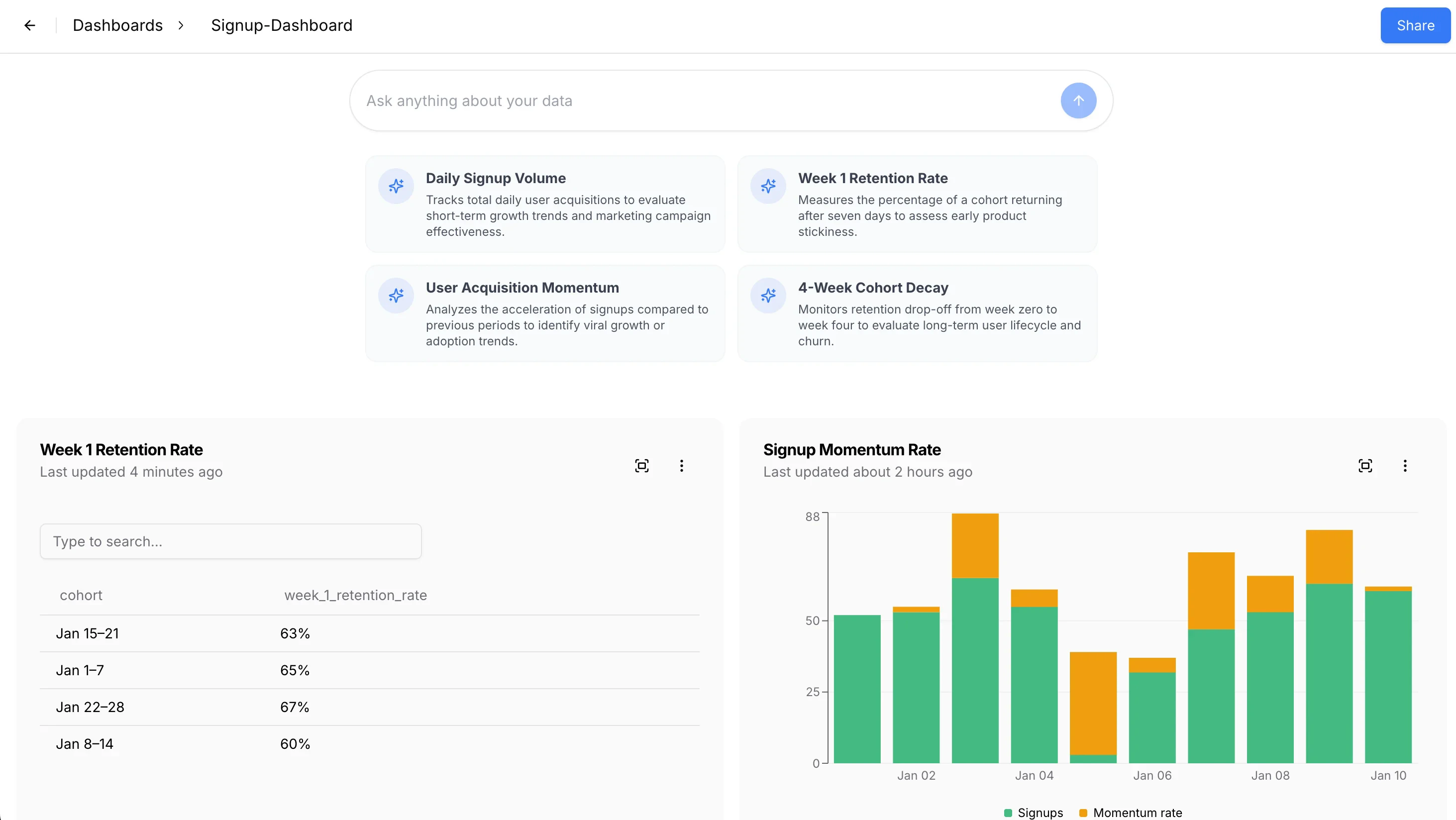Image resolution: width=1456 pixels, height=820 pixels.
Task: Select the Daily Signup Volume suggestion card
Action: (x=544, y=204)
